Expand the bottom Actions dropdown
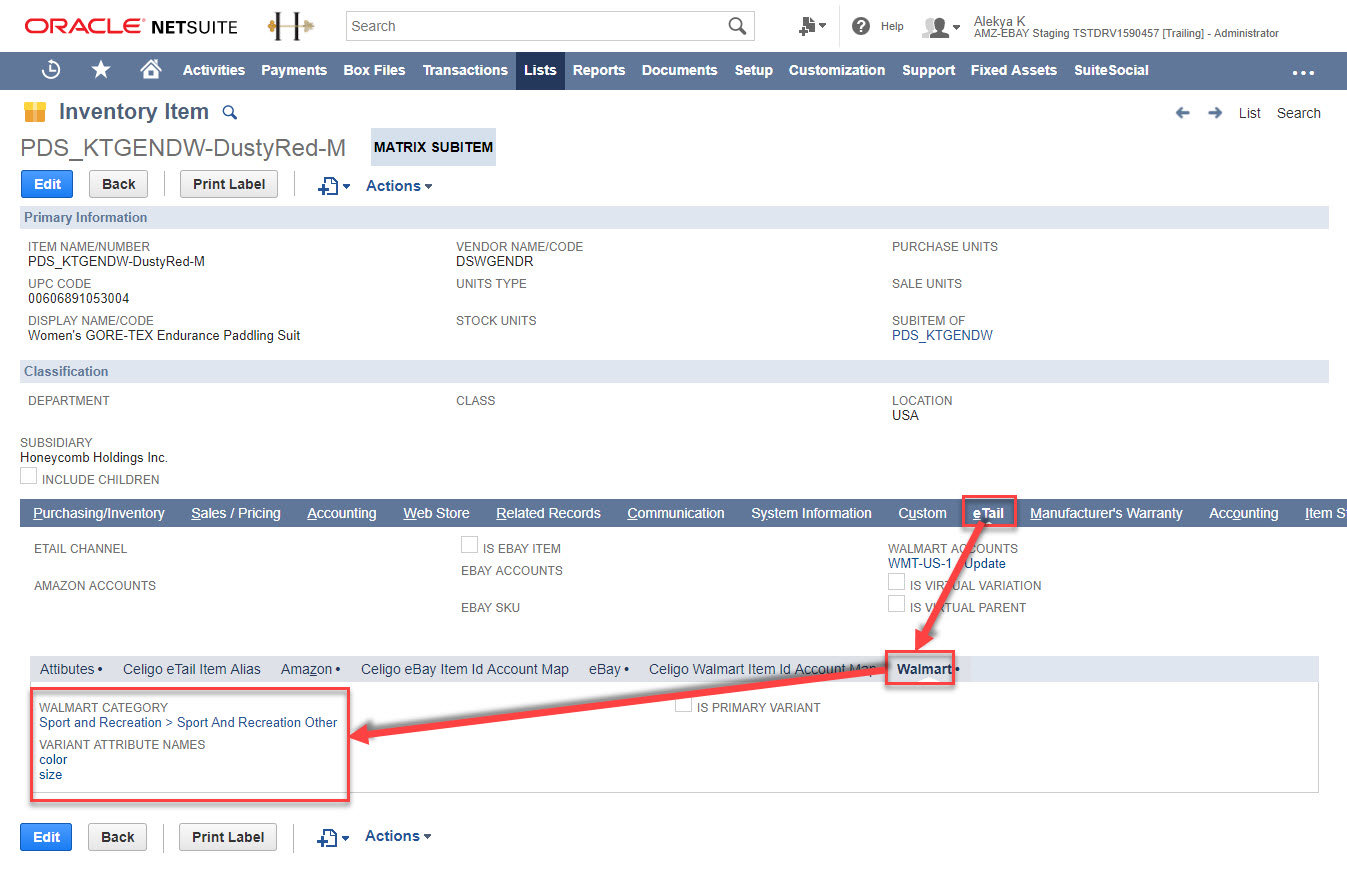The image size is (1347, 870). (398, 836)
